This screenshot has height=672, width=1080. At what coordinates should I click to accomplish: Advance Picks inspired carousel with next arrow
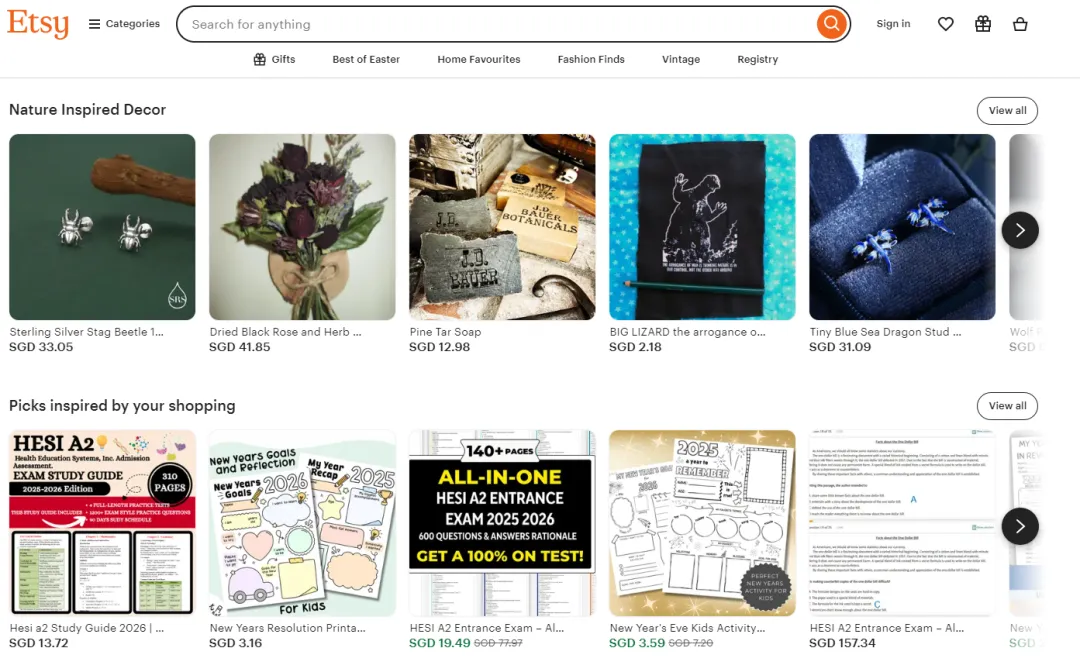tap(1020, 526)
